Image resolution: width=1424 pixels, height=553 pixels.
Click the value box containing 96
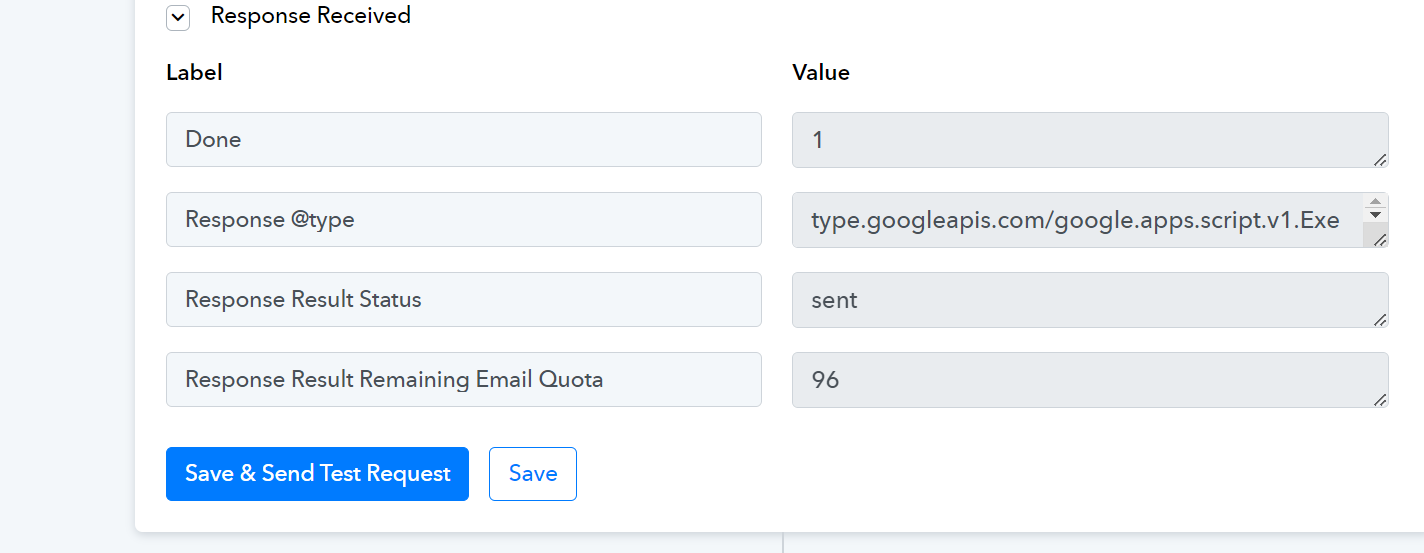point(1090,380)
